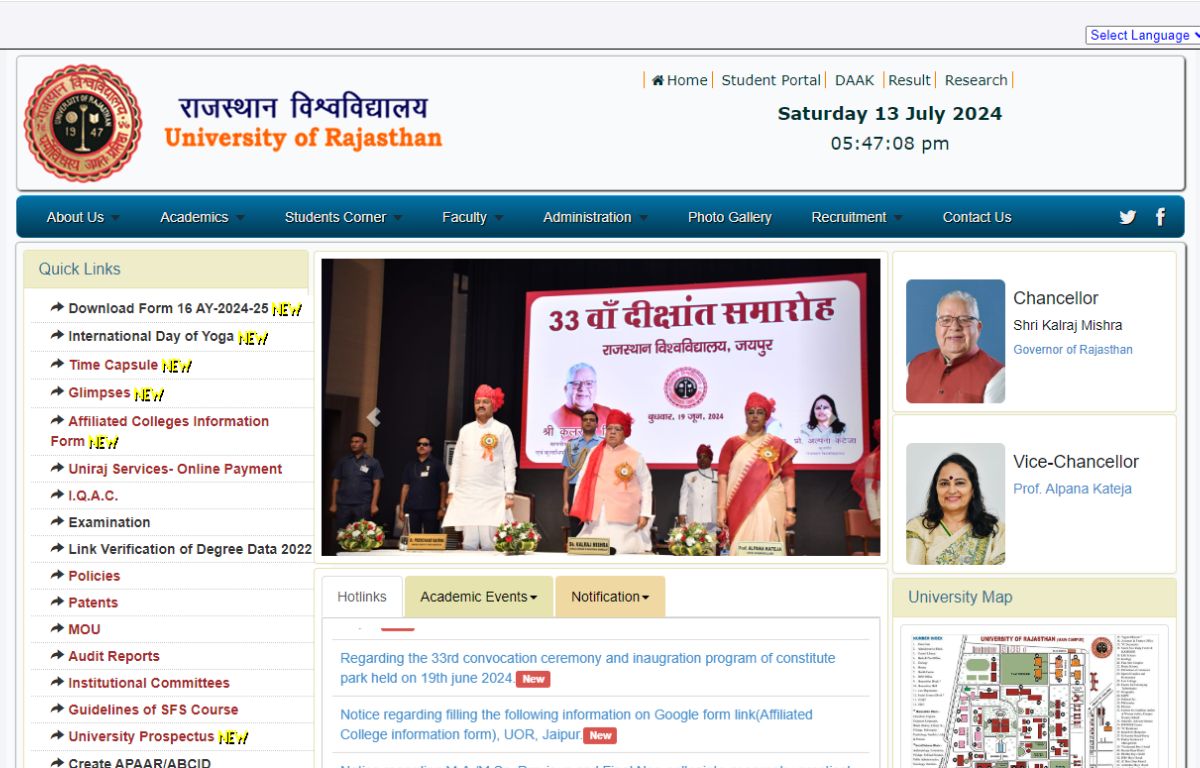The image size is (1200, 768).
Task: Expand the About Us menu
Action: pos(83,217)
